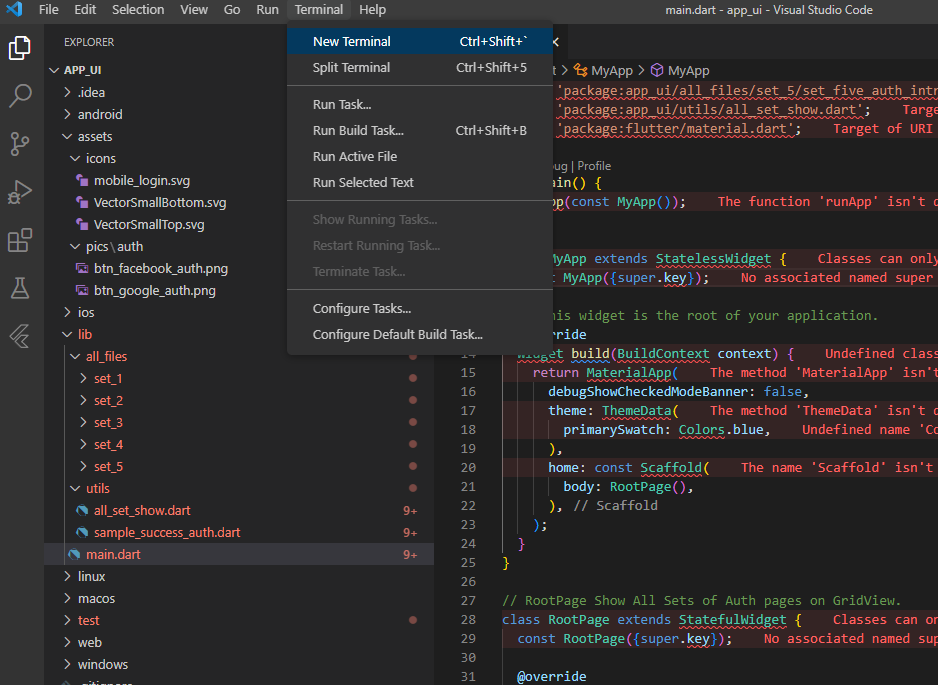Collapse the assets folder
Image resolution: width=938 pixels, height=685 pixels.
click(x=64, y=136)
